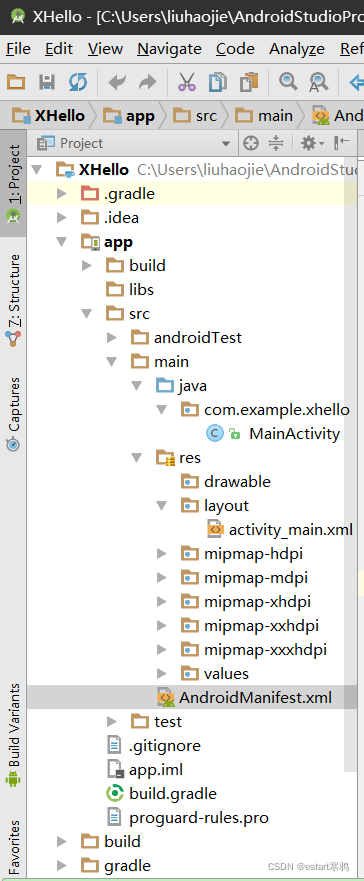
Task: Click the Undo arrow icon
Action: coord(117,83)
